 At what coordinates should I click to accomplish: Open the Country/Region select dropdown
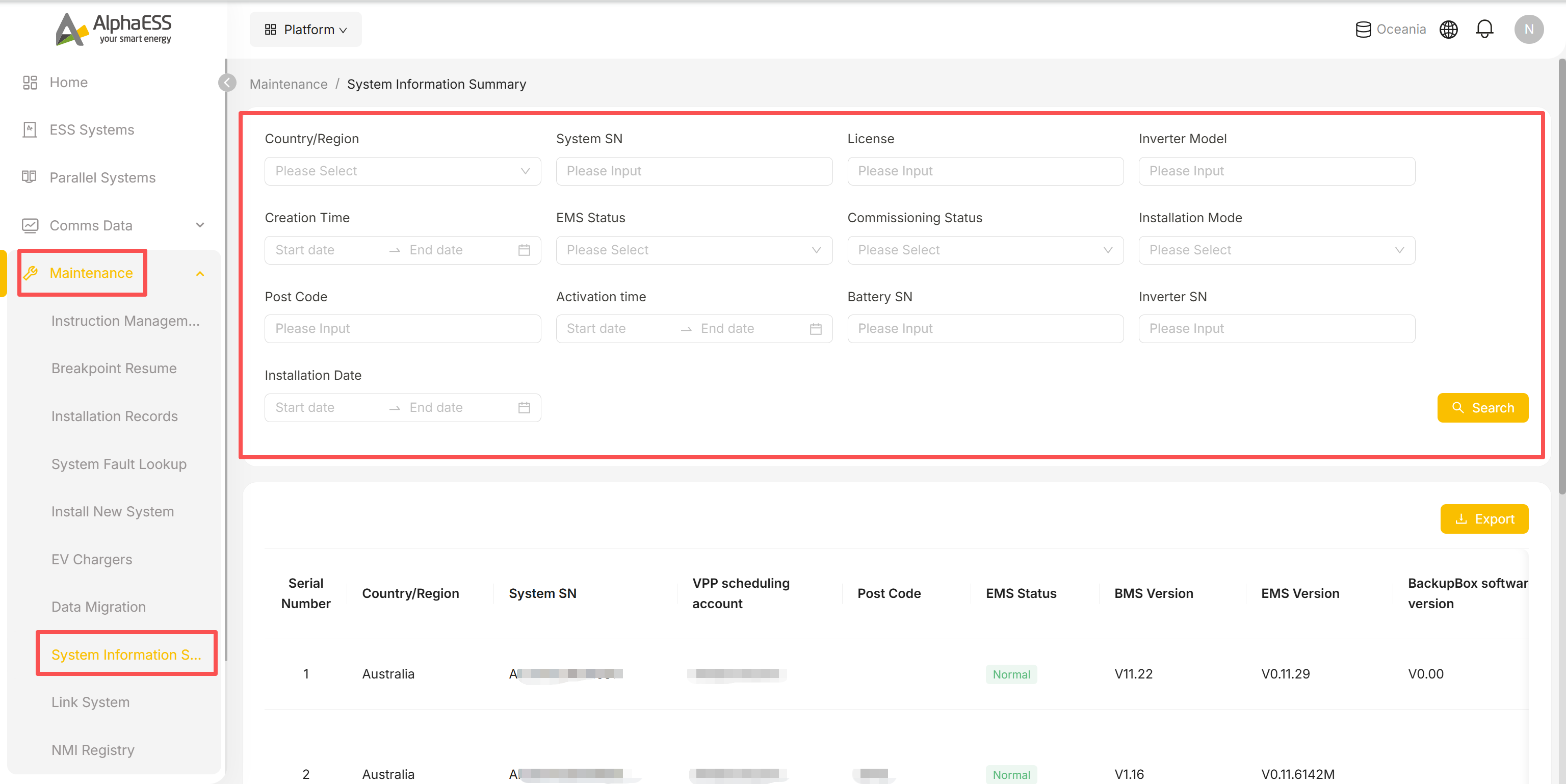(402, 171)
